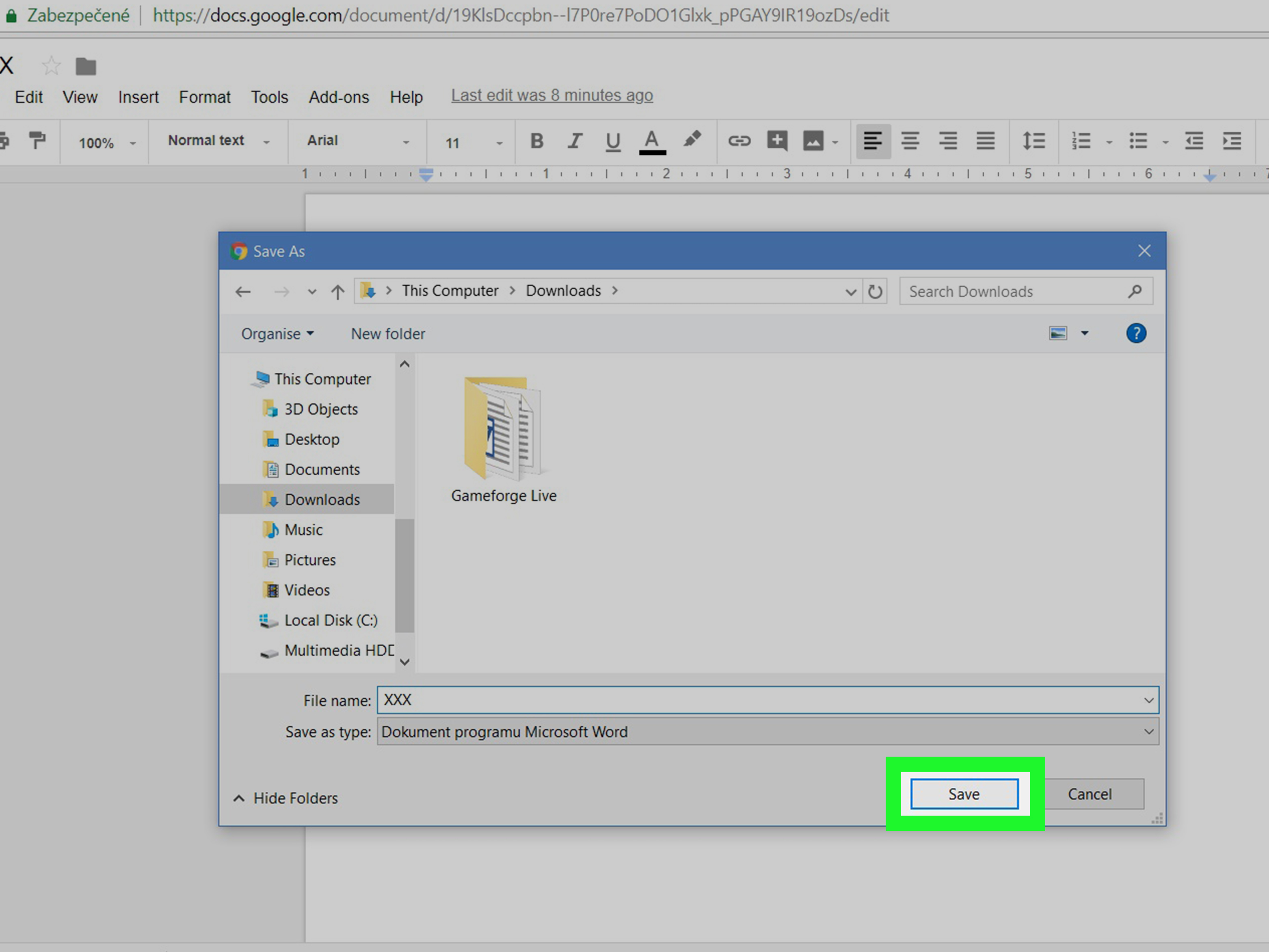Click the insert link icon

[x=739, y=141]
